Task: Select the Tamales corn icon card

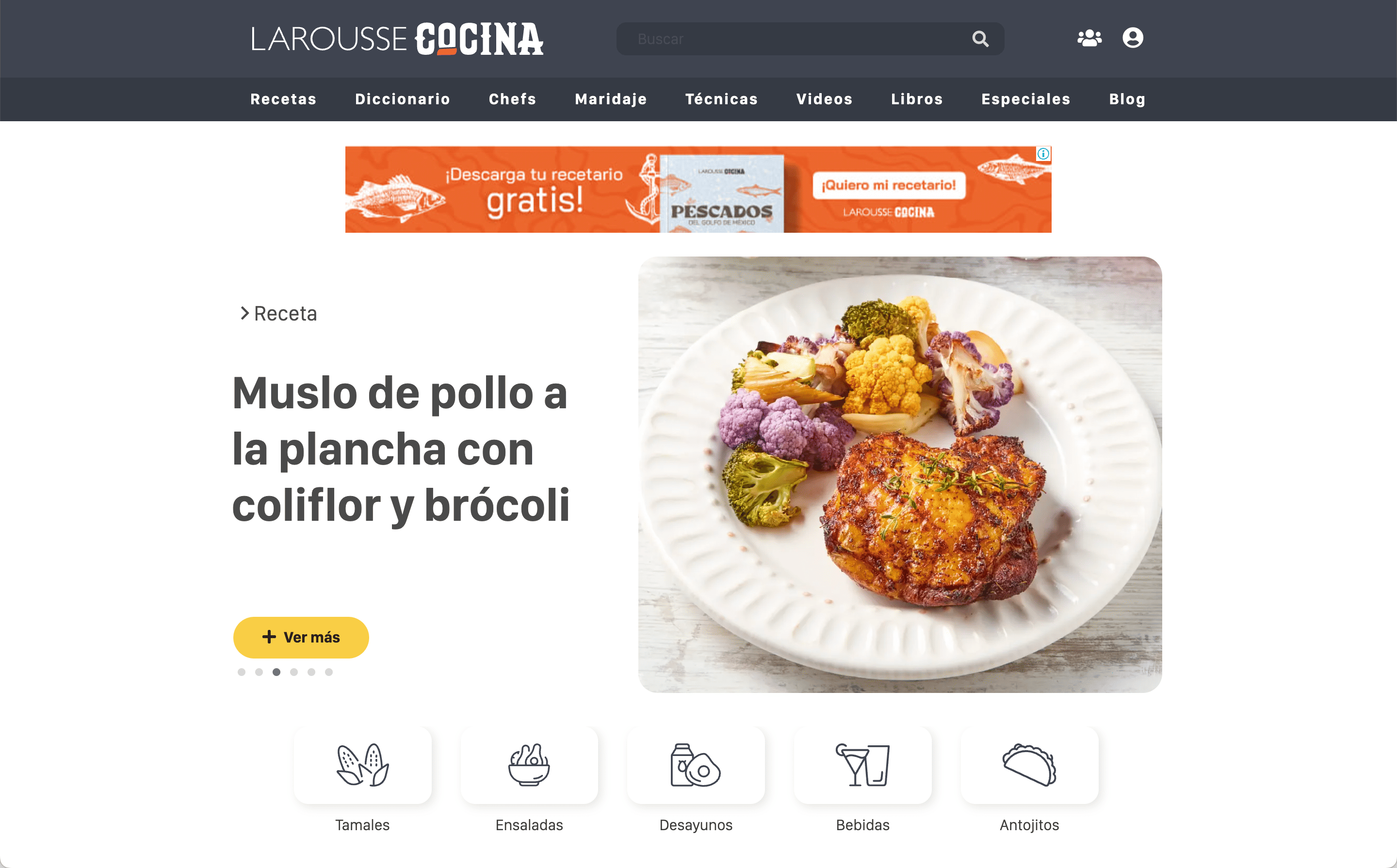Action: 362,765
